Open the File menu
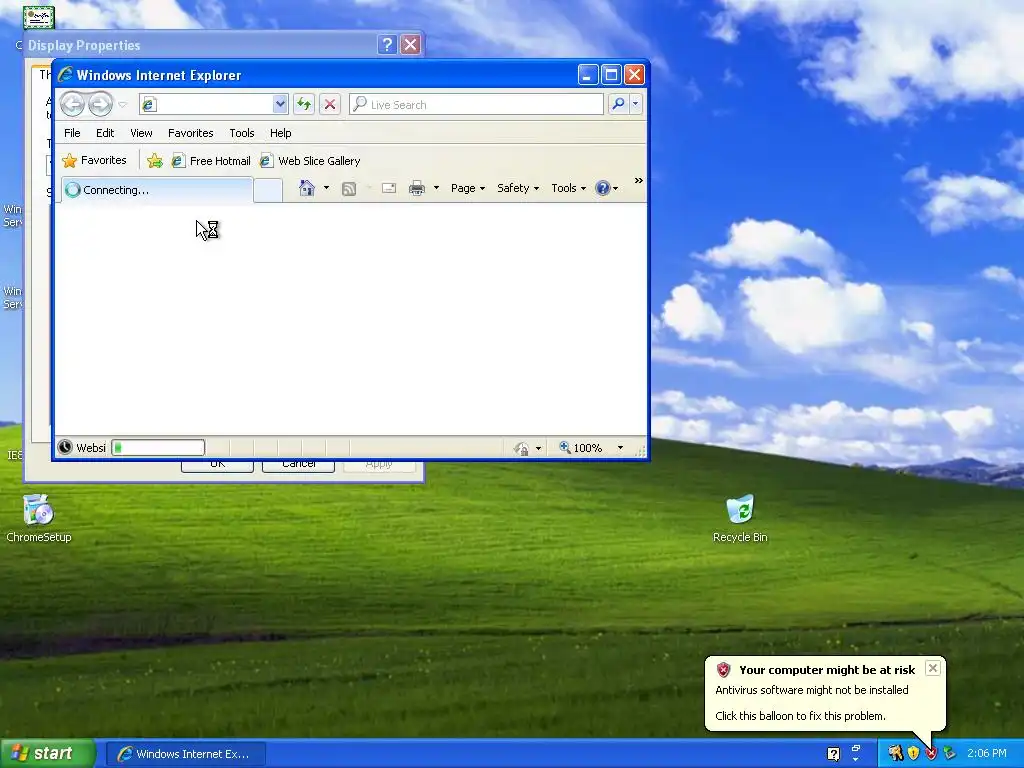Image resolution: width=1024 pixels, height=768 pixels. click(72, 133)
